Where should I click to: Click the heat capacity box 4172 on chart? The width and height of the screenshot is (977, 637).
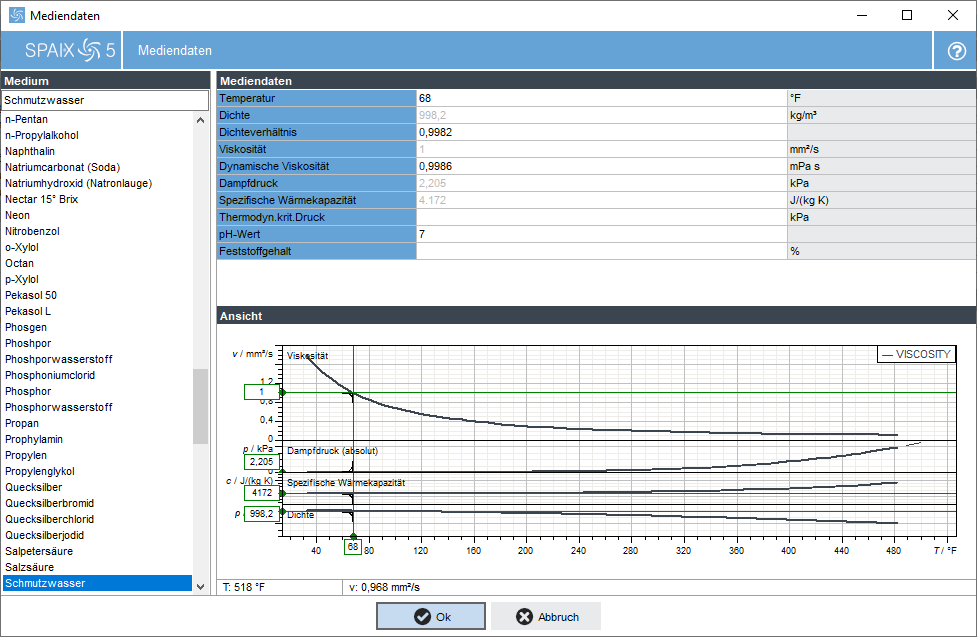pos(262,493)
